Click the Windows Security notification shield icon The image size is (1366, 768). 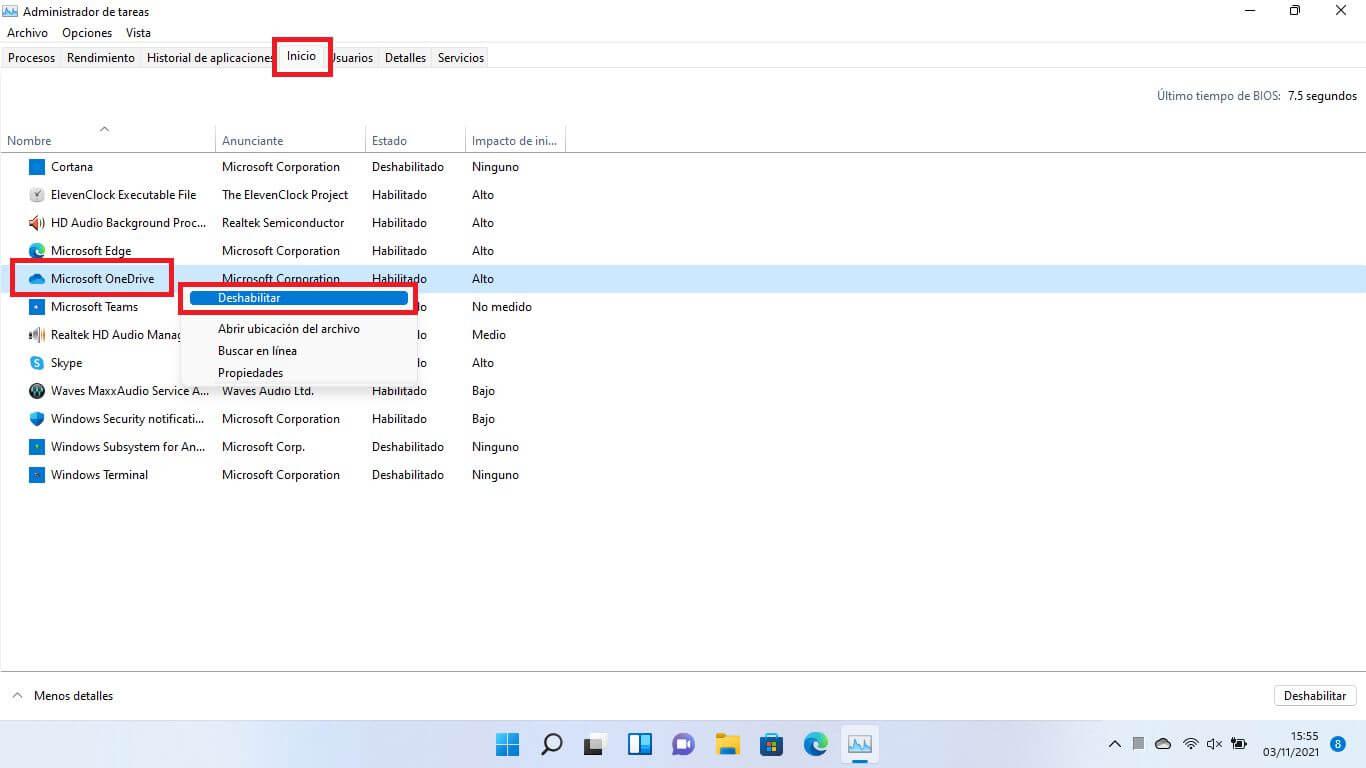(x=37, y=419)
